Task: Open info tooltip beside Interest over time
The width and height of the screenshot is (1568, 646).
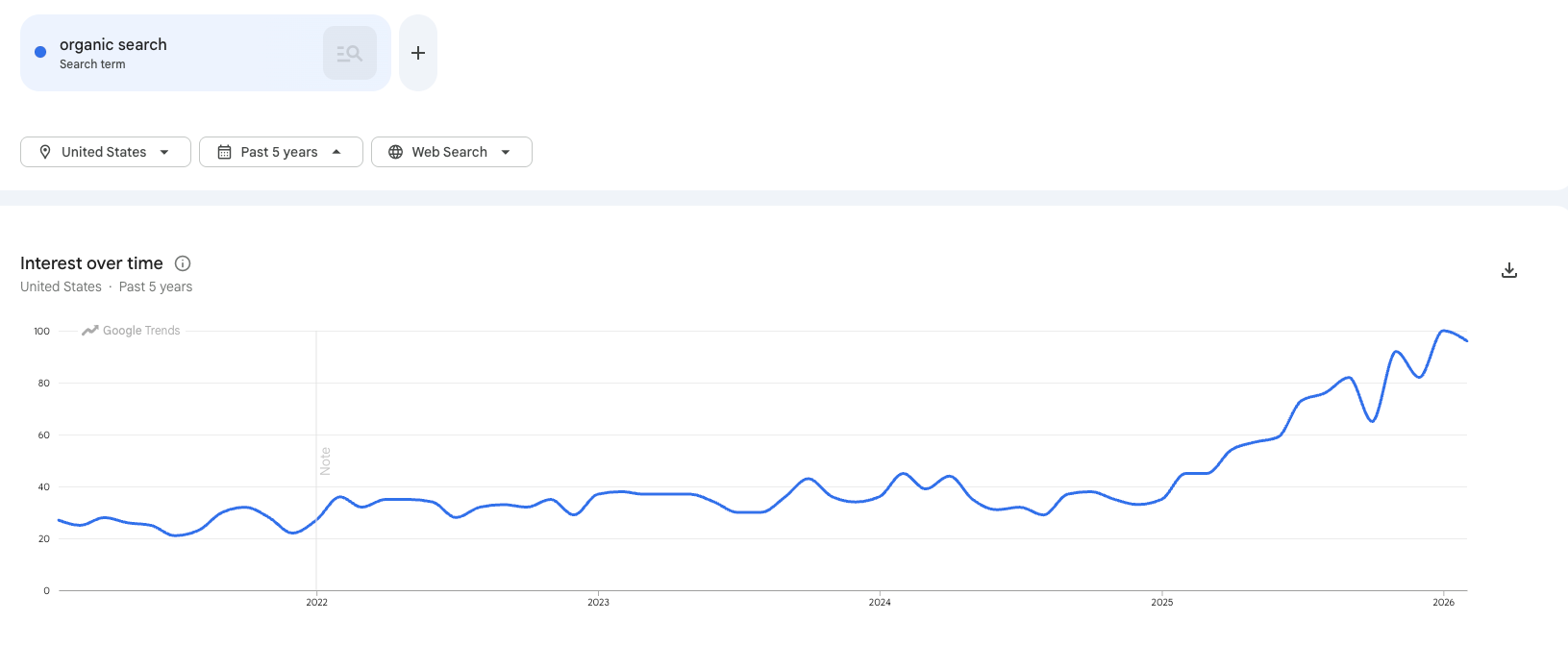Action: tap(183, 263)
